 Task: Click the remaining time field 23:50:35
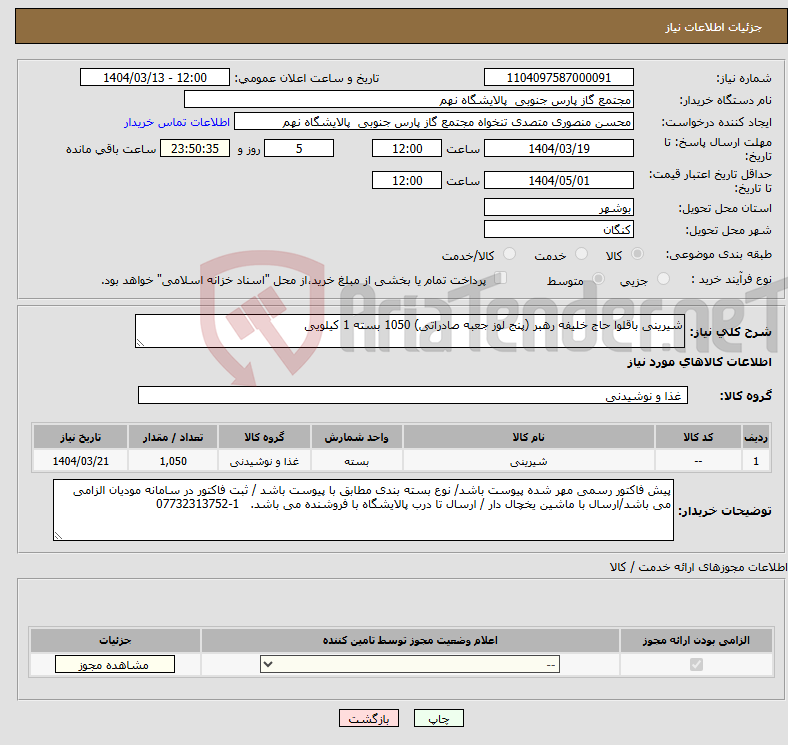pos(195,149)
